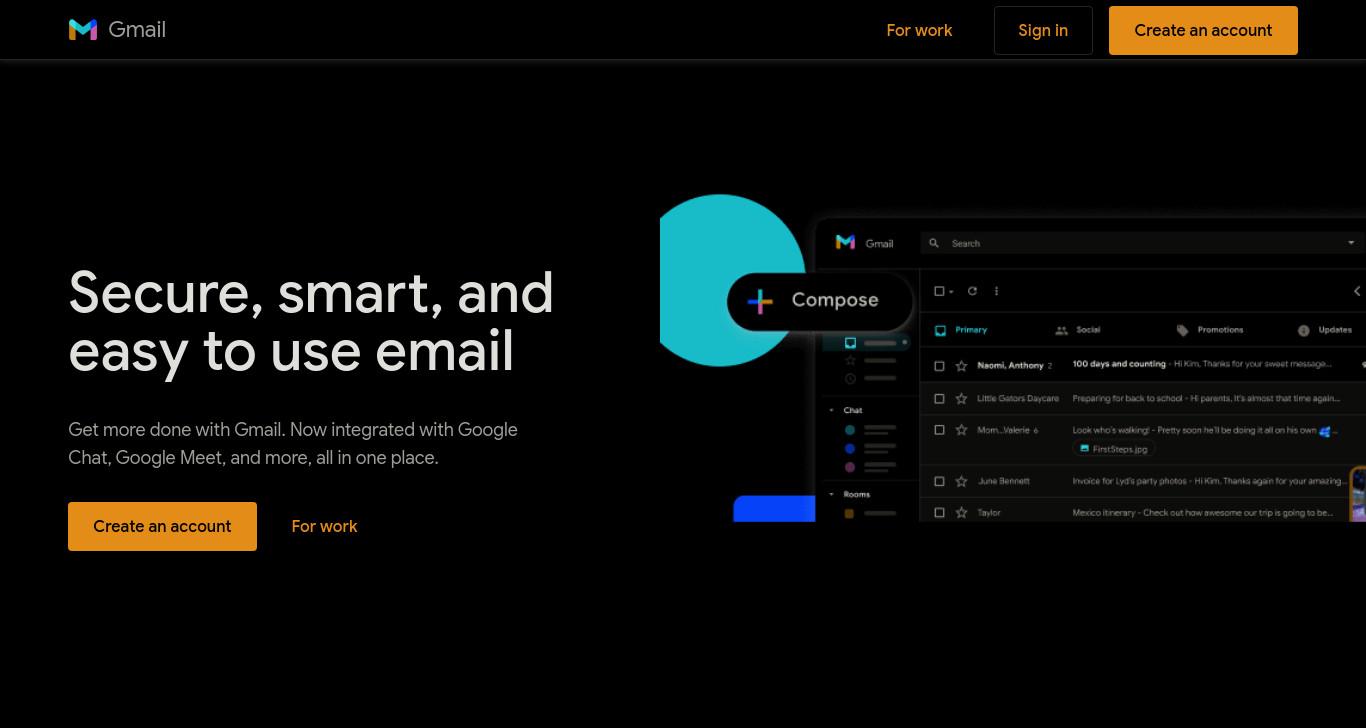This screenshot has width=1366, height=728.
Task: Open the search options arrow in preview
Action: [1351, 243]
